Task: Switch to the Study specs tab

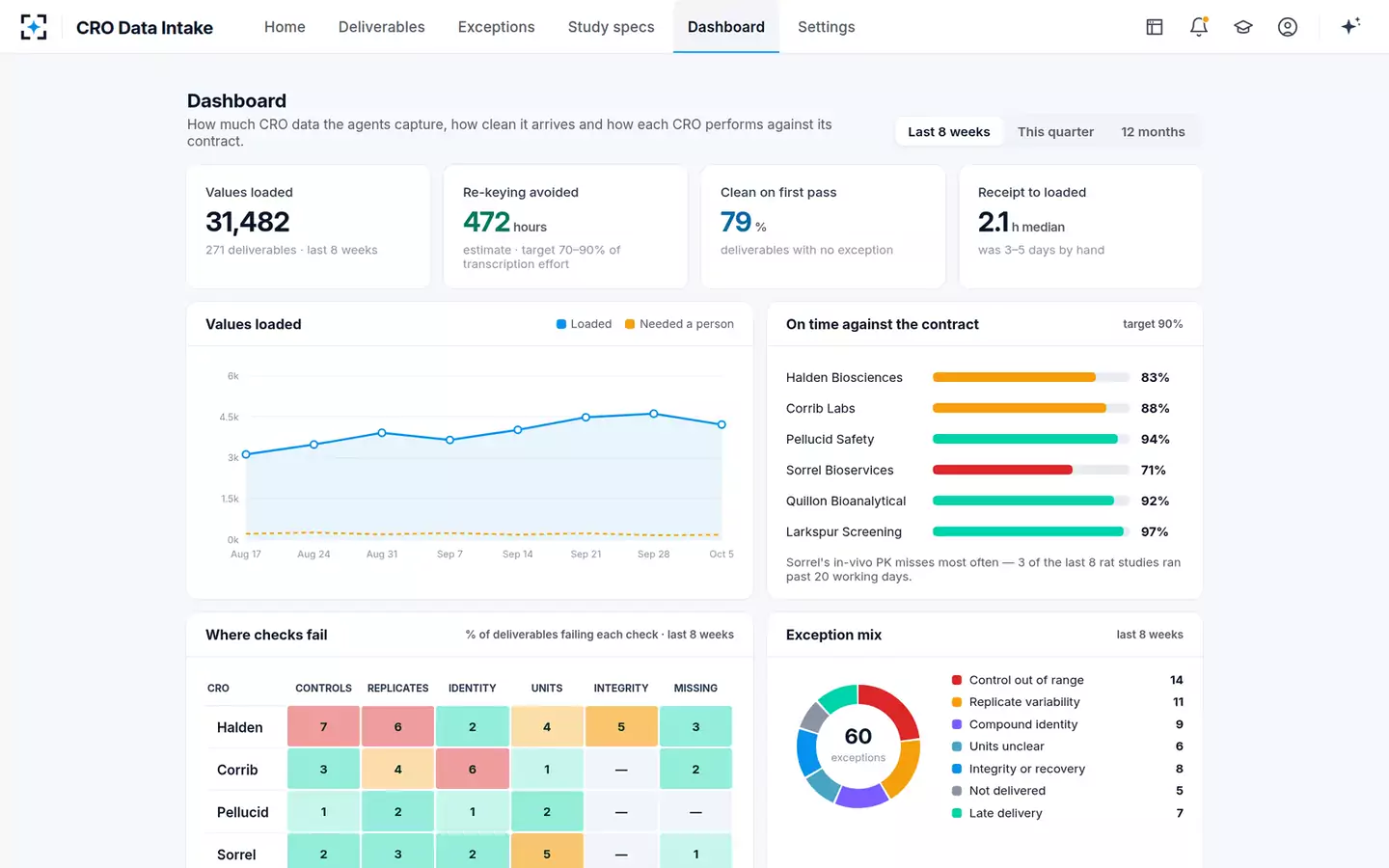Action: tap(612, 27)
